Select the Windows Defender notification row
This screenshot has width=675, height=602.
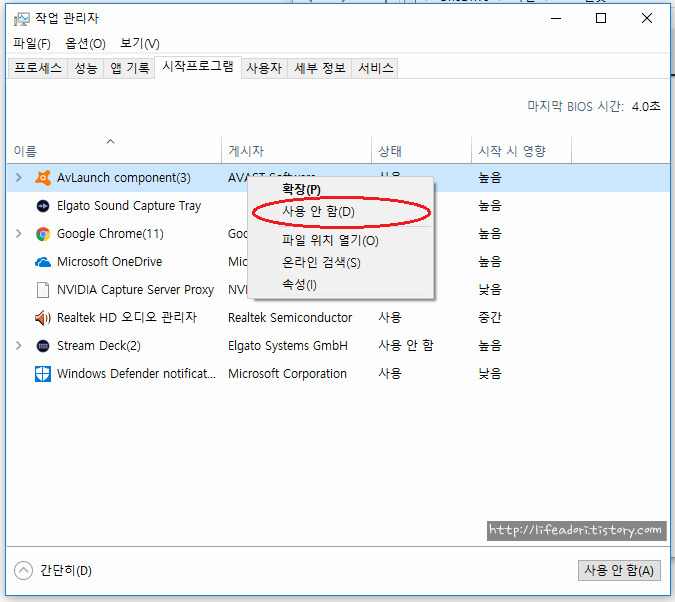tap(338, 374)
